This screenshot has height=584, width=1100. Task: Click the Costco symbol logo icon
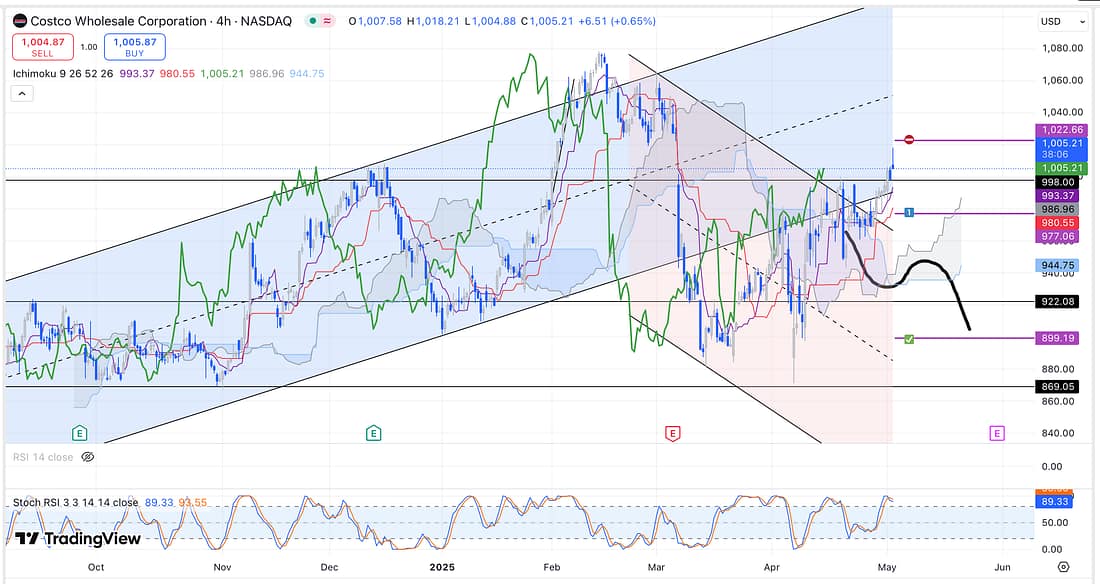pyautogui.click(x=19, y=20)
